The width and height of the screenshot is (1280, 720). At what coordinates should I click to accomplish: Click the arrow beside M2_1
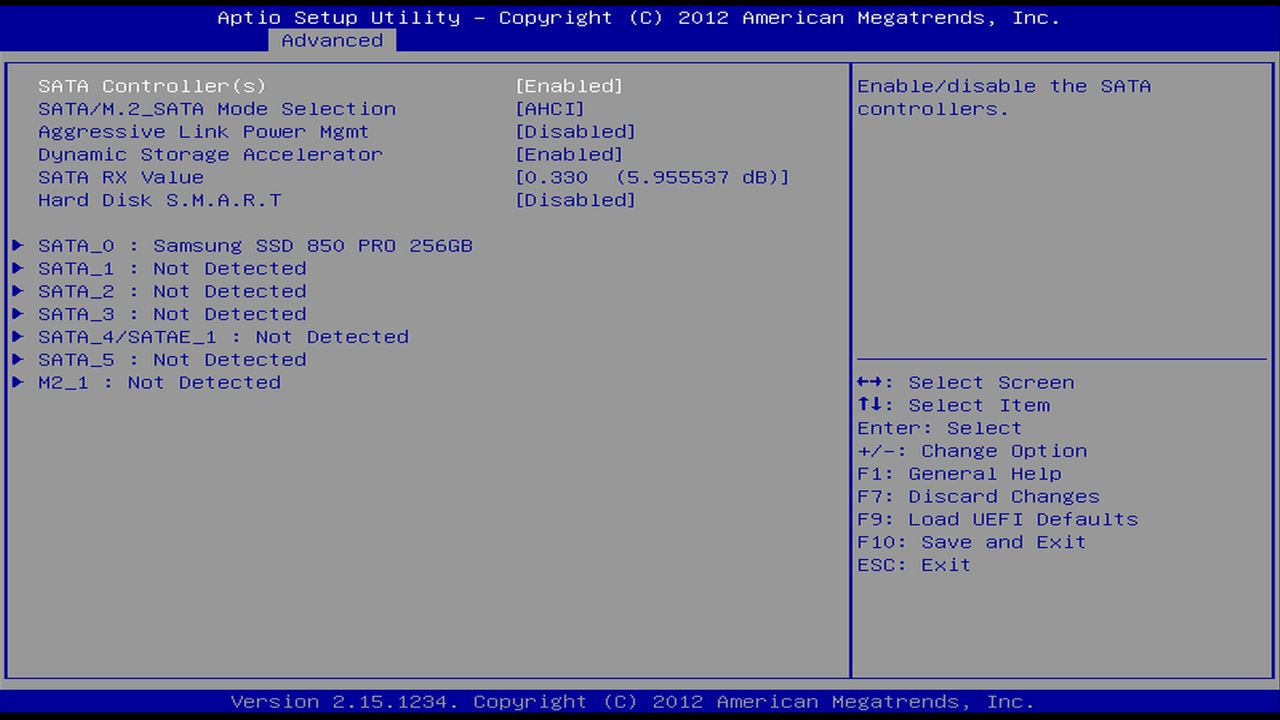pos(18,382)
